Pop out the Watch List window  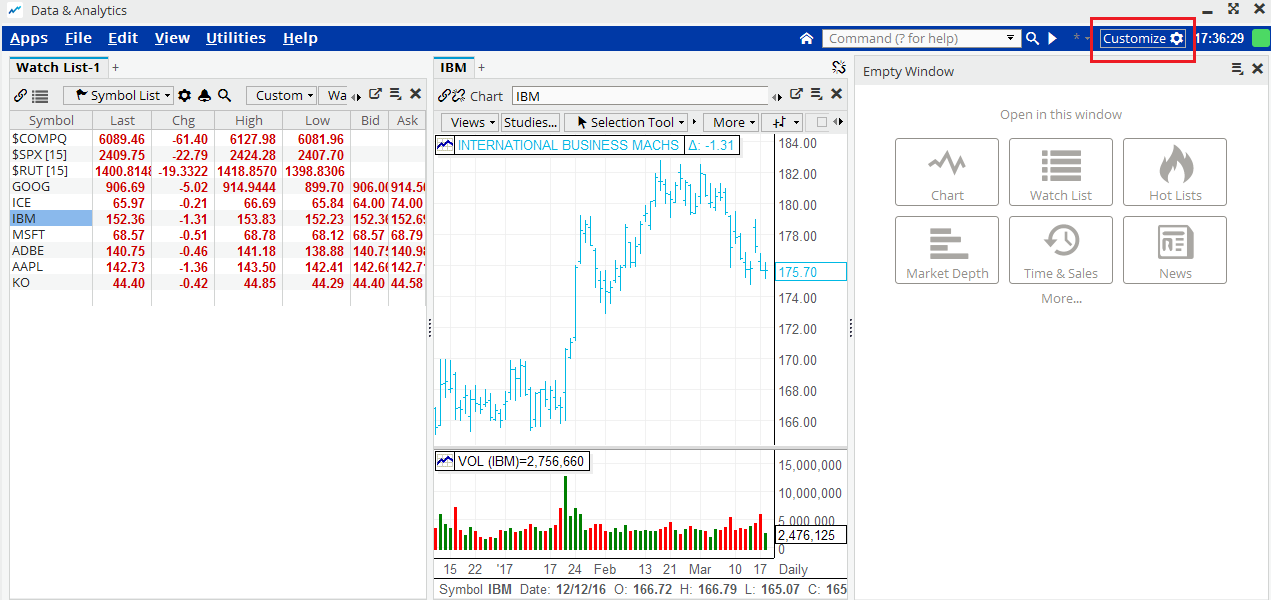(x=375, y=94)
